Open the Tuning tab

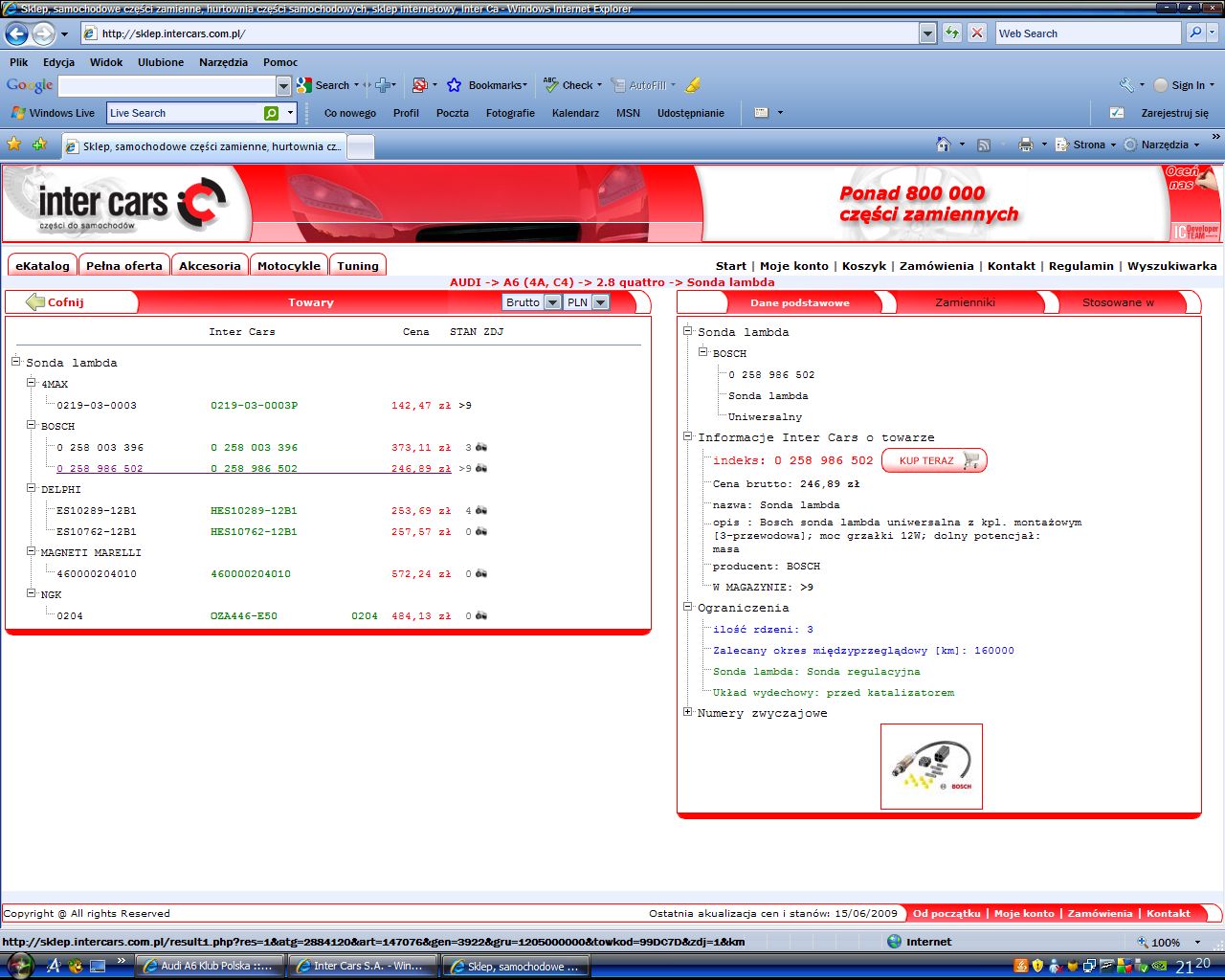pyautogui.click(x=358, y=266)
